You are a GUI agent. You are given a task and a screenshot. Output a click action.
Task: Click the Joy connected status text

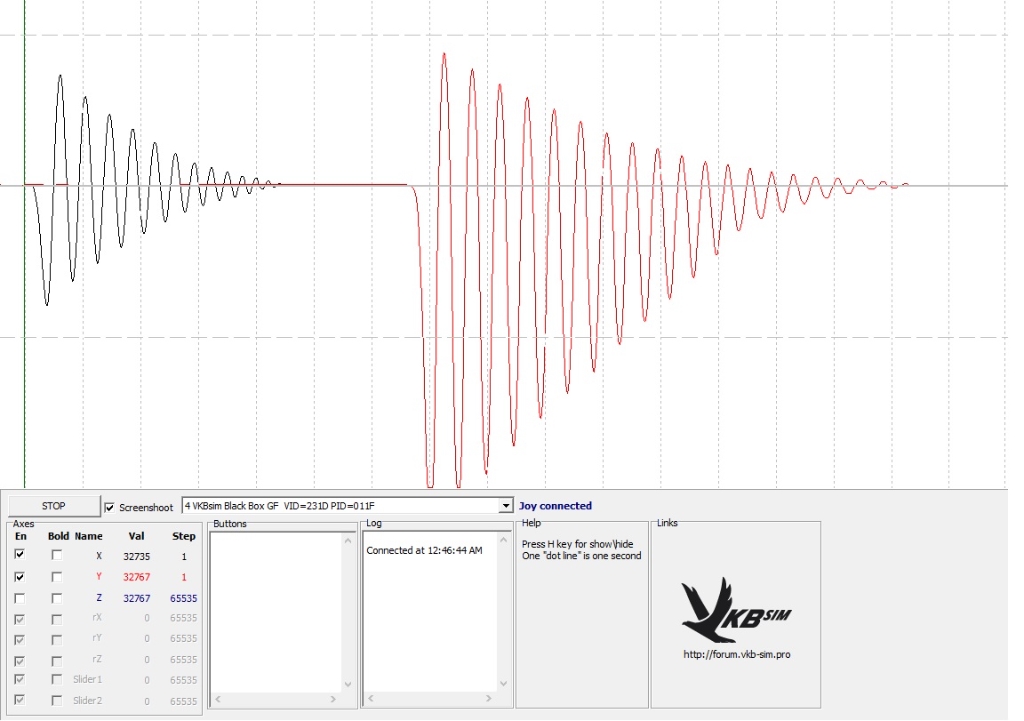555,506
